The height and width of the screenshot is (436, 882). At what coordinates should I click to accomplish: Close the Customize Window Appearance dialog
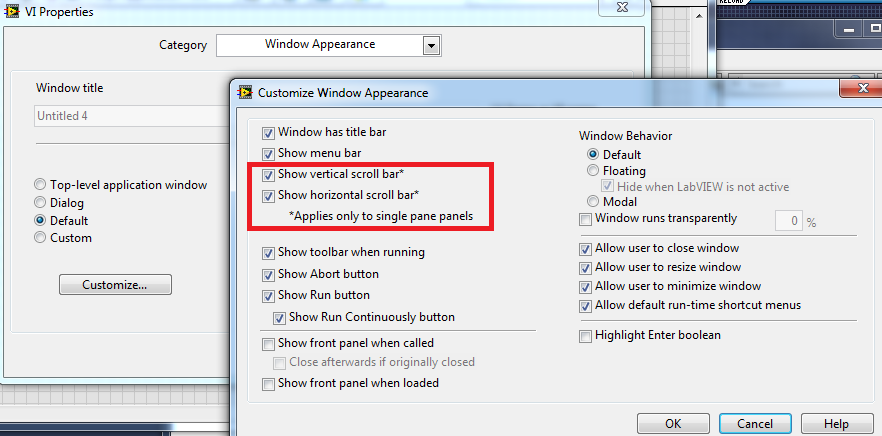859,91
